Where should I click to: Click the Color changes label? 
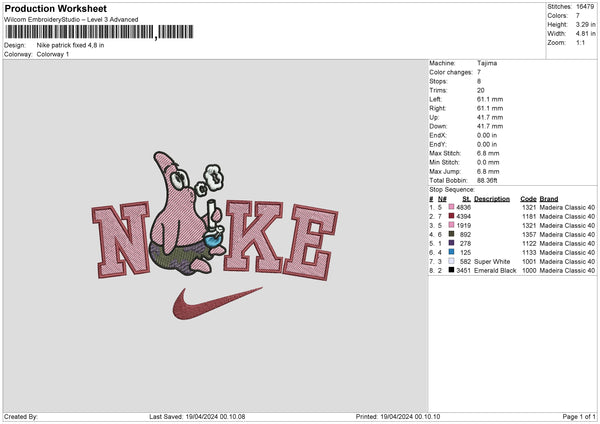pos(451,72)
